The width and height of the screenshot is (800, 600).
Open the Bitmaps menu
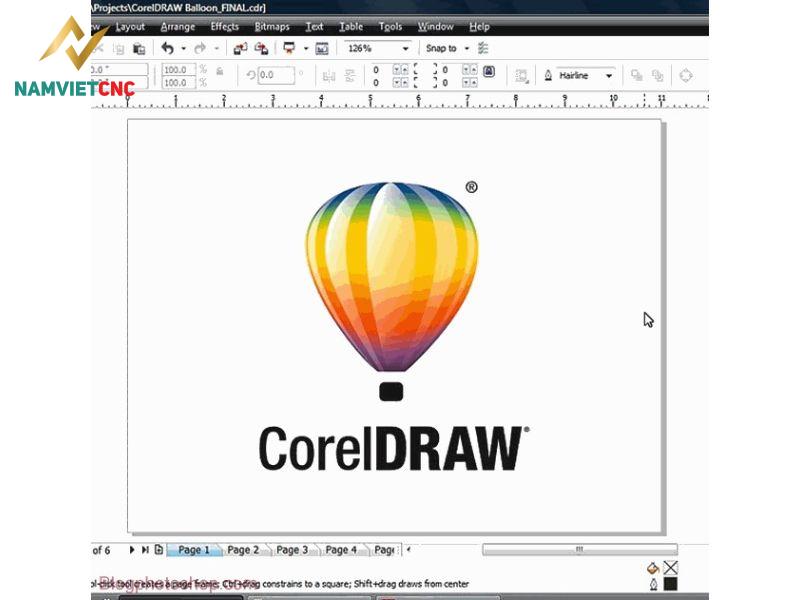(272, 27)
